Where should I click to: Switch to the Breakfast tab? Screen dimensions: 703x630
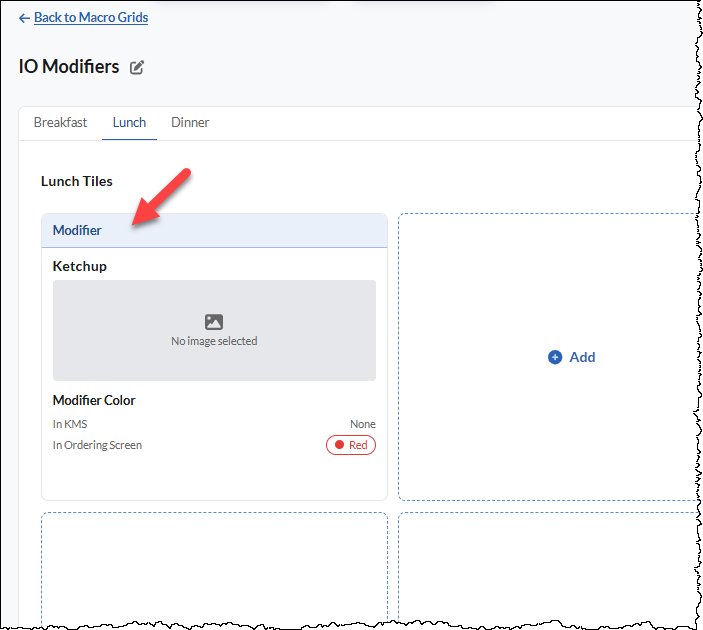pos(61,122)
